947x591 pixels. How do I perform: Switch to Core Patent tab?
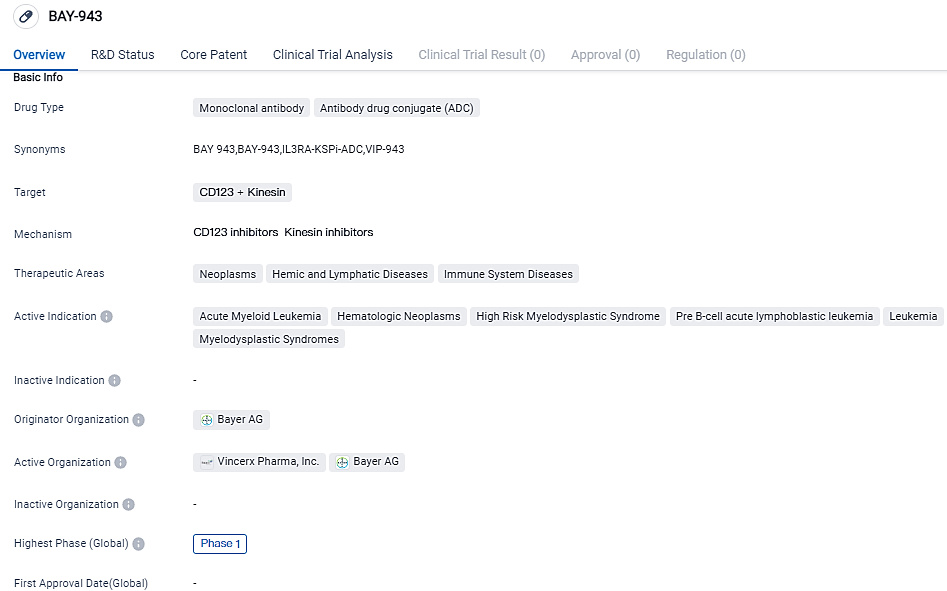coord(213,55)
